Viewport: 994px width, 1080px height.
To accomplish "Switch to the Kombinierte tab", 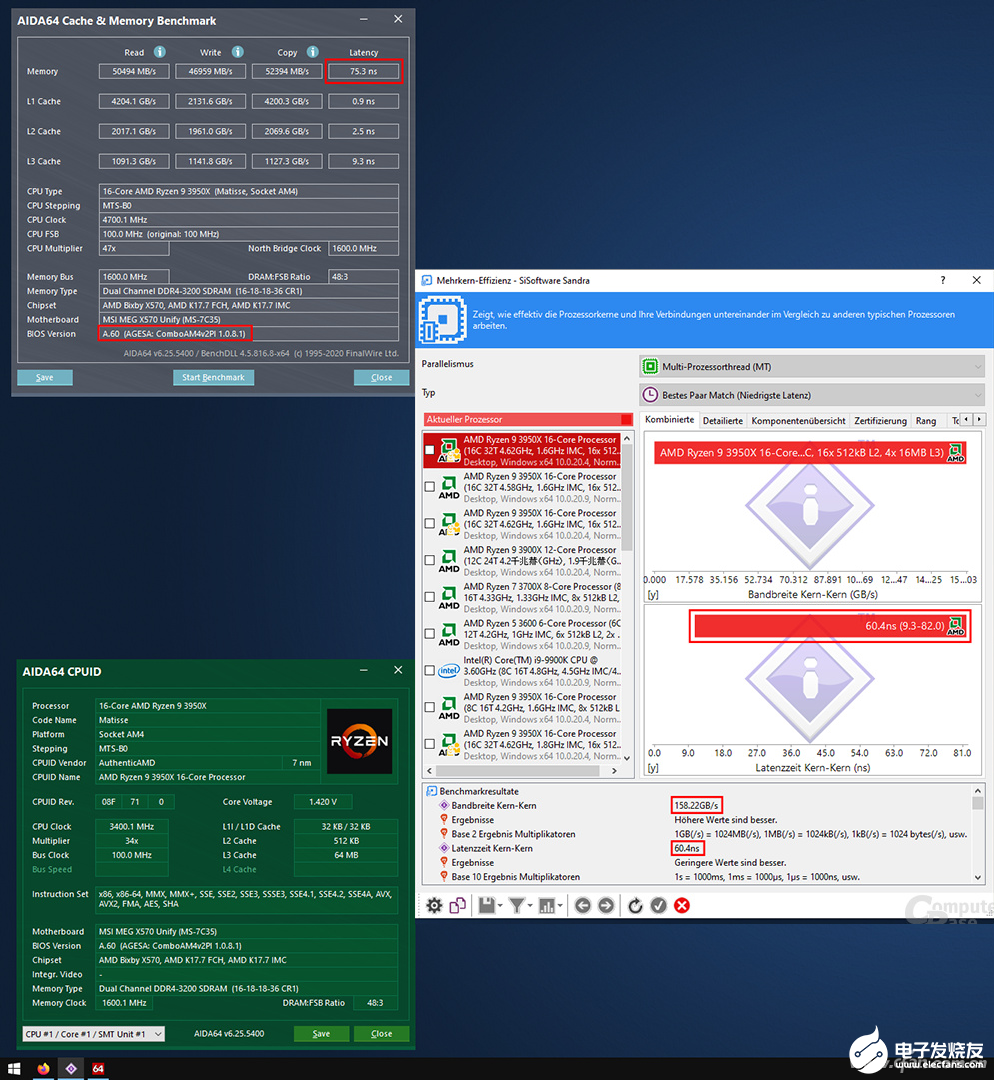I will pos(670,419).
